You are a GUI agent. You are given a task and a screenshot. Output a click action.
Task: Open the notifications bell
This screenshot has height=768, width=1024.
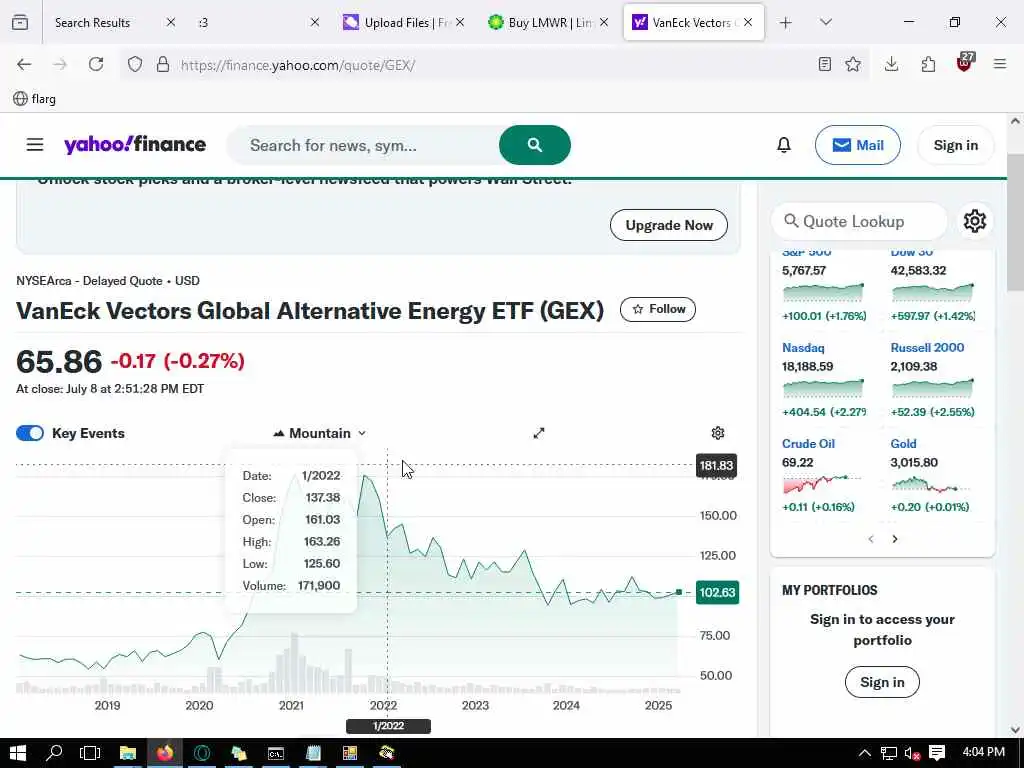(x=784, y=145)
